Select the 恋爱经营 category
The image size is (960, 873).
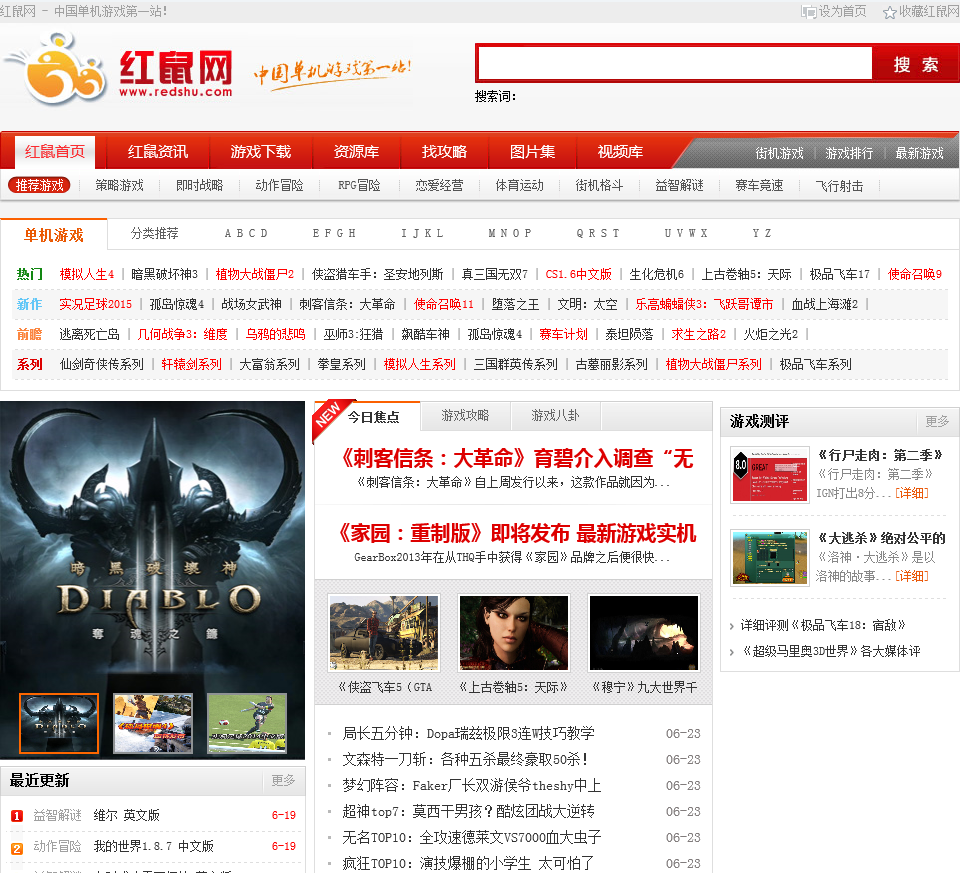[x=439, y=185]
